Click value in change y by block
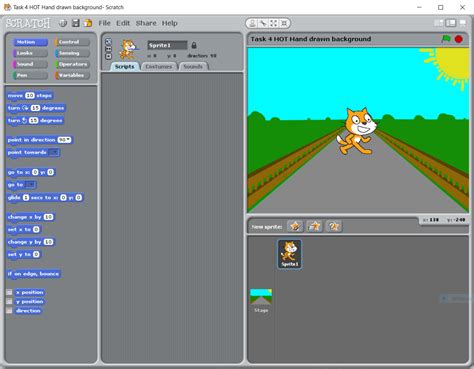The height and width of the screenshot is (369, 474). point(48,242)
